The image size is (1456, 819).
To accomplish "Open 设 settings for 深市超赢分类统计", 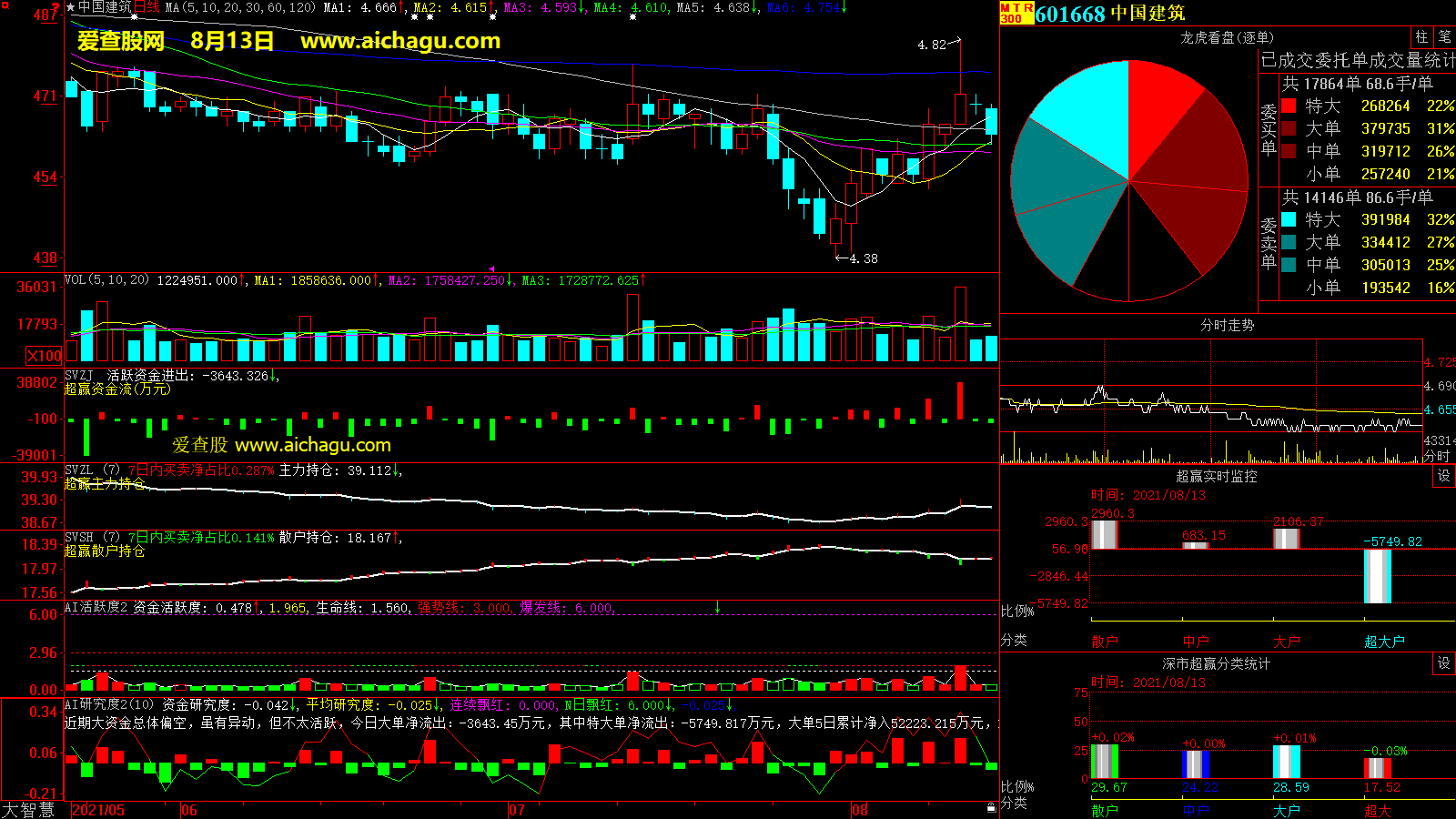I will click(x=1443, y=663).
